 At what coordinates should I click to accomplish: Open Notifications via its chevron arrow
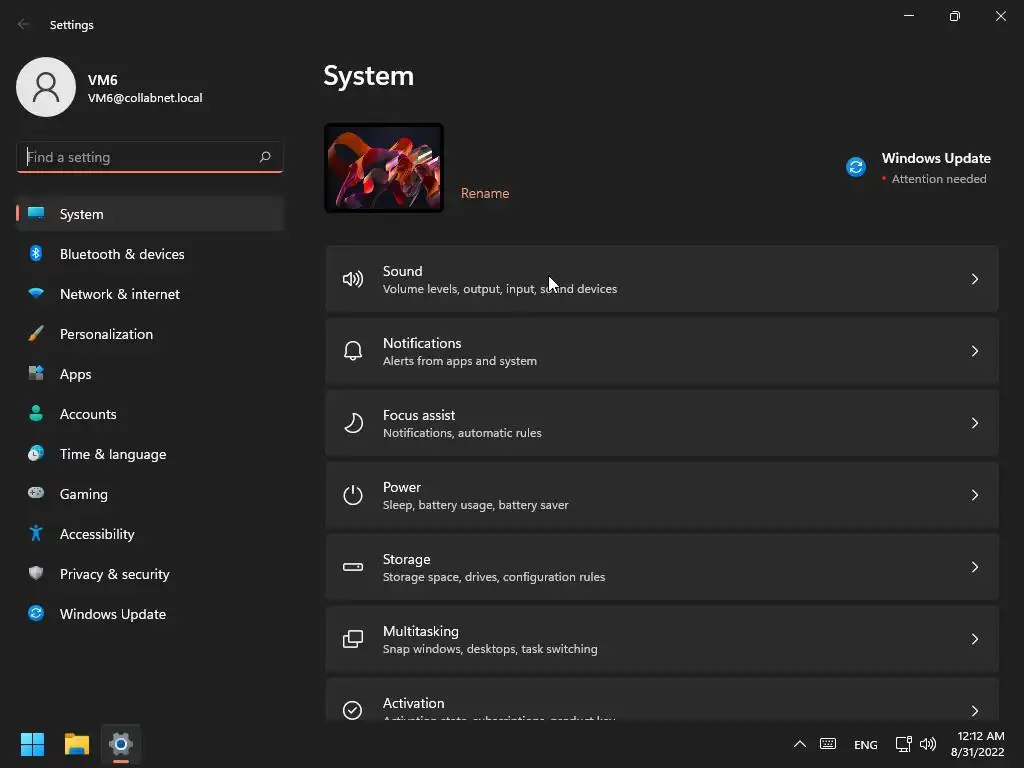click(x=974, y=351)
